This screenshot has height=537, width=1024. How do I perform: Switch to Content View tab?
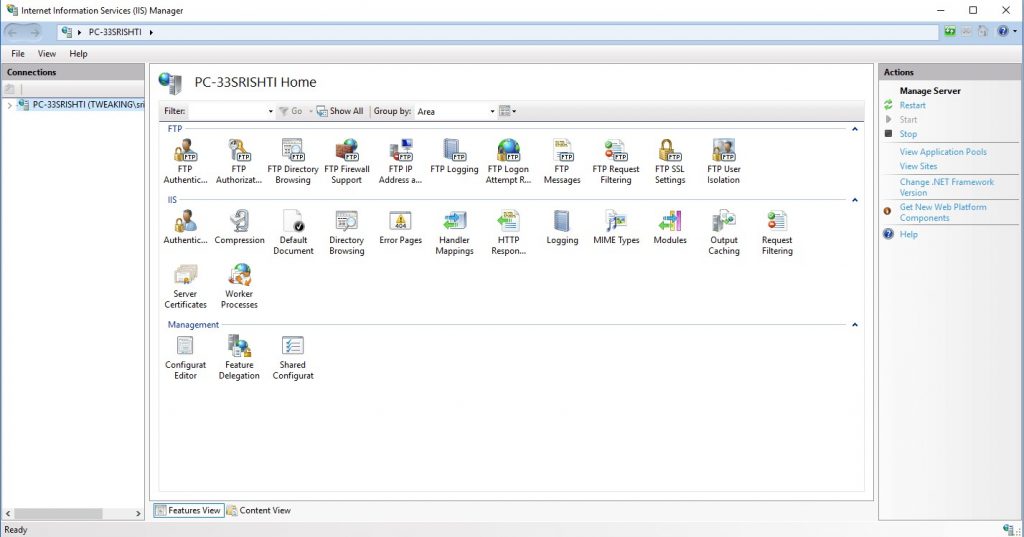point(259,510)
